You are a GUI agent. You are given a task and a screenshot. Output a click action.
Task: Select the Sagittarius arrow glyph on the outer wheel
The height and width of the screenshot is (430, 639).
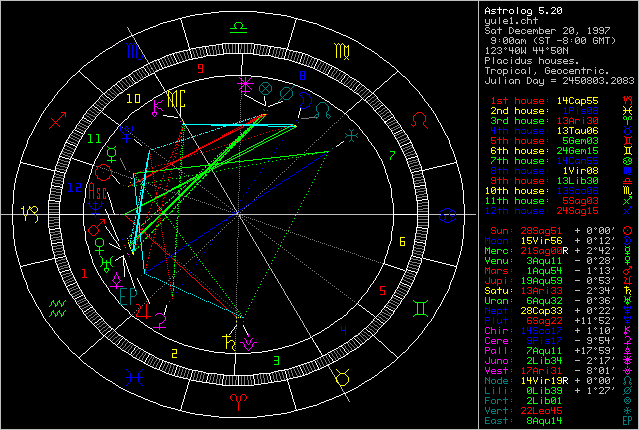(x=57, y=120)
